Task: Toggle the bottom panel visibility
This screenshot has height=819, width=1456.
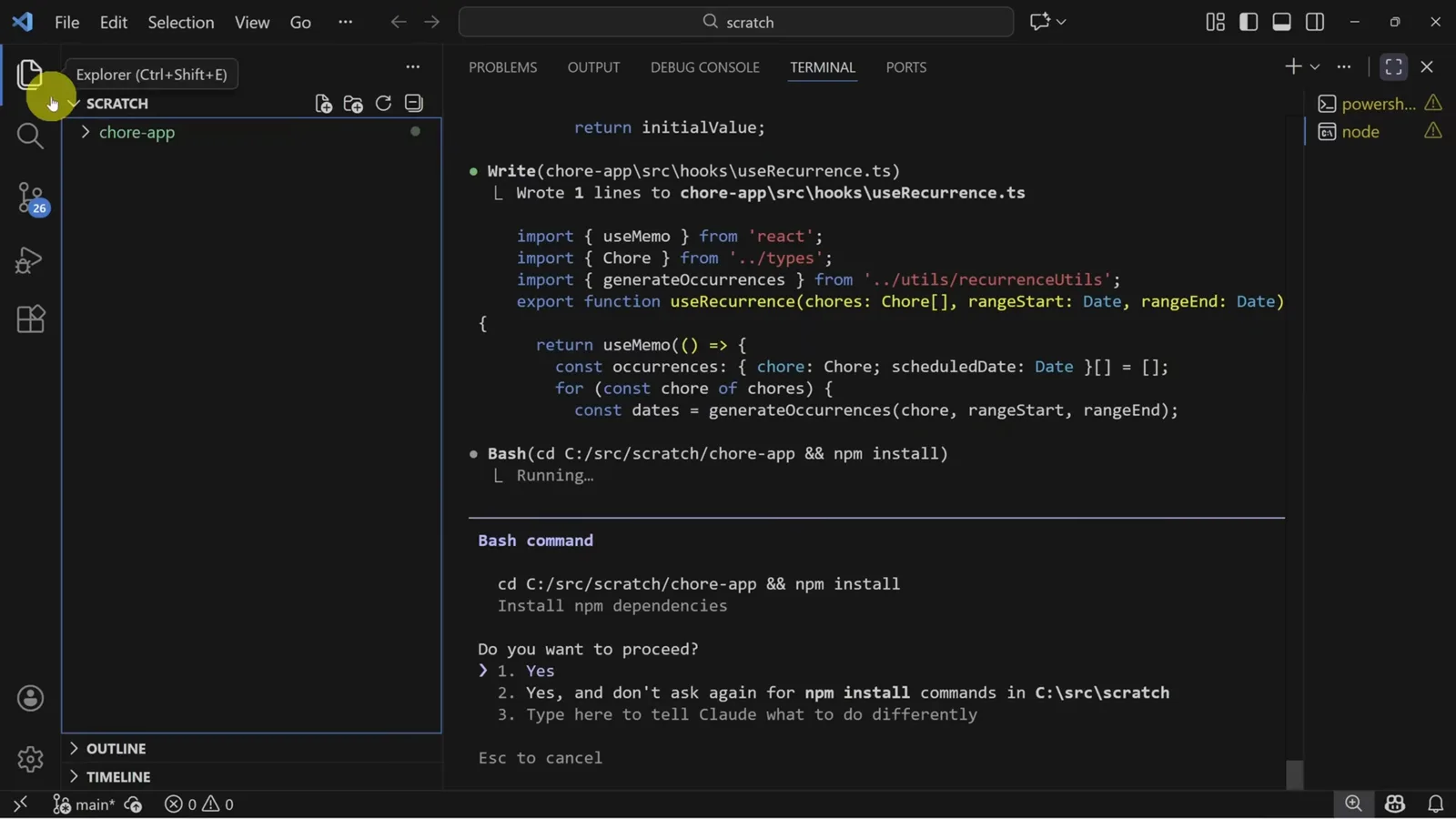Action: pos(1281,22)
